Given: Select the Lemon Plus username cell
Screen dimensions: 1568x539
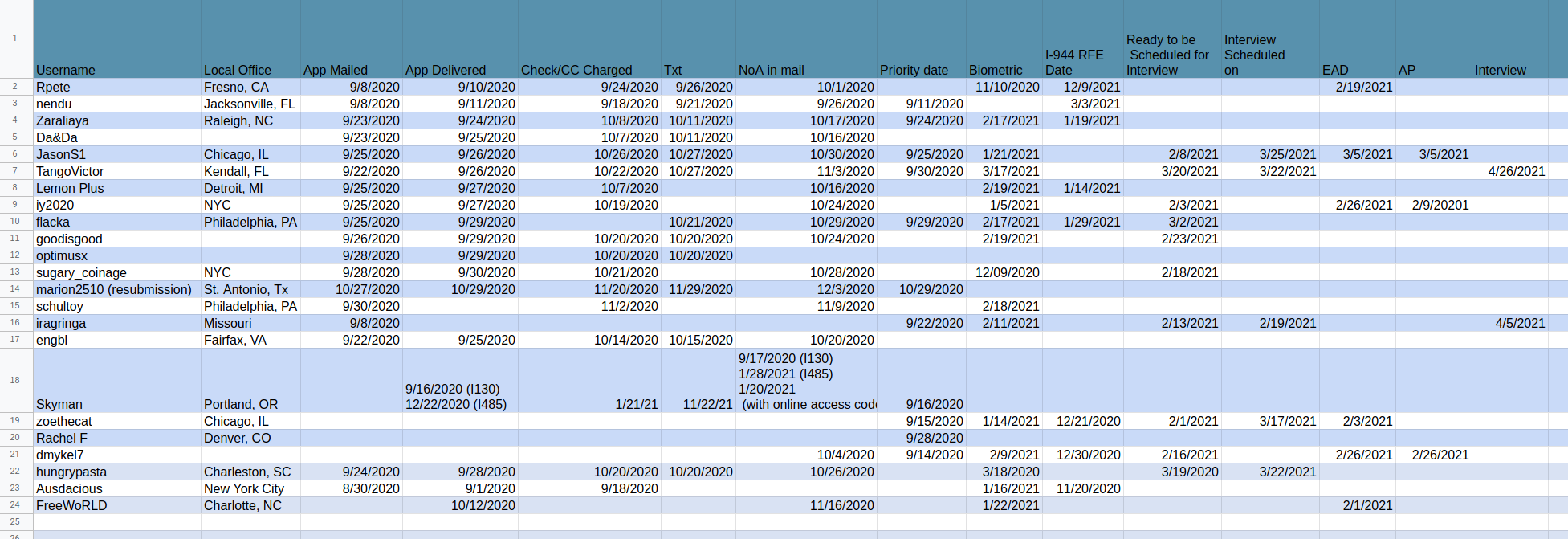Looking at the screenshot, I should pos(117,188).
